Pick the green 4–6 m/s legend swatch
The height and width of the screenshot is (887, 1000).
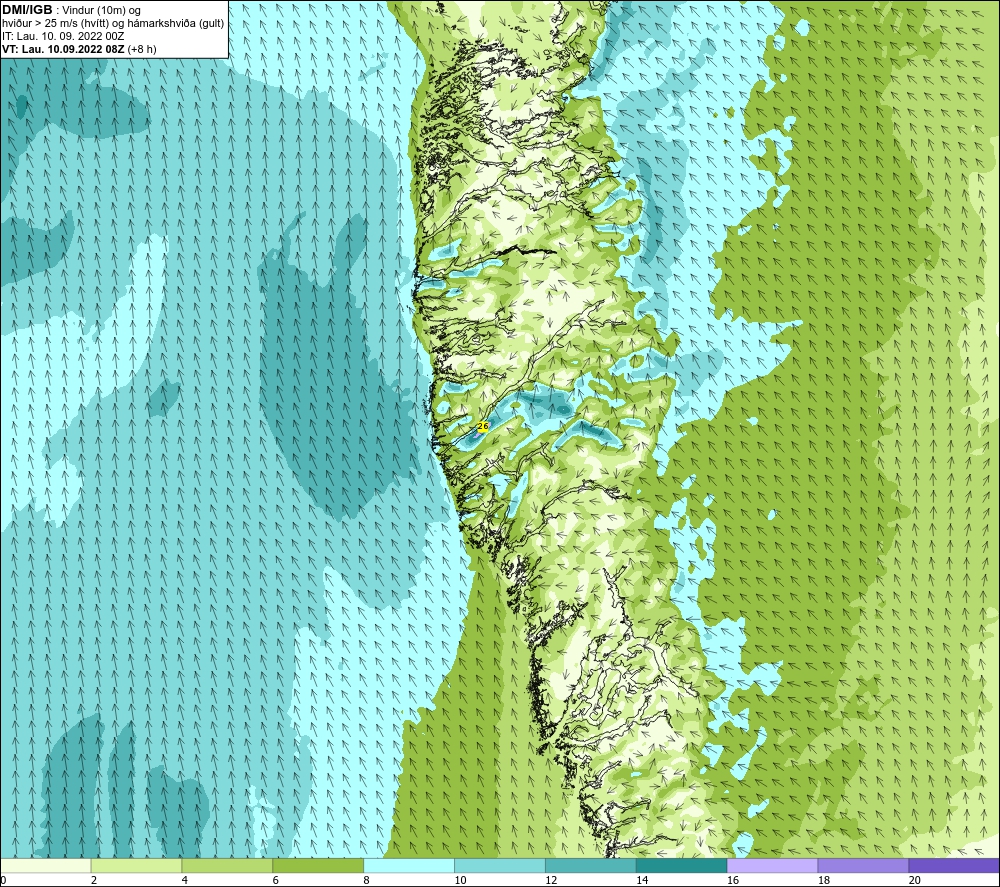(x=227, y=865)
